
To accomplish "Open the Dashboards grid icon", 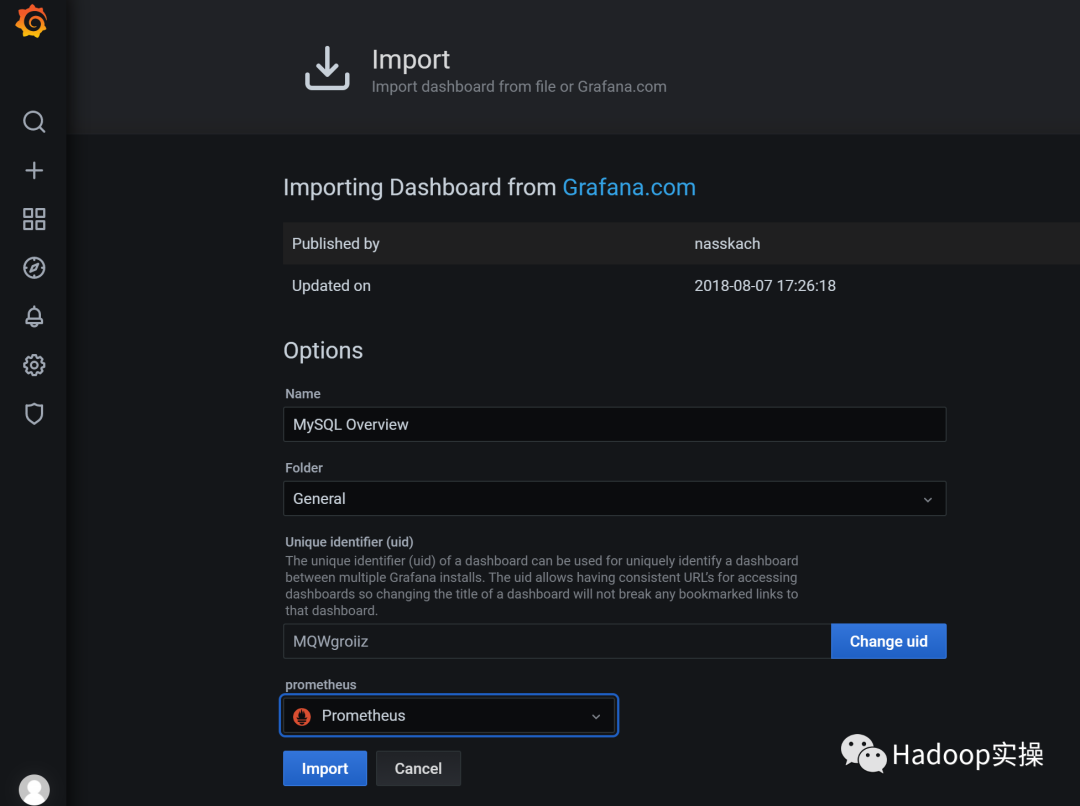I will tap(34, 219).
